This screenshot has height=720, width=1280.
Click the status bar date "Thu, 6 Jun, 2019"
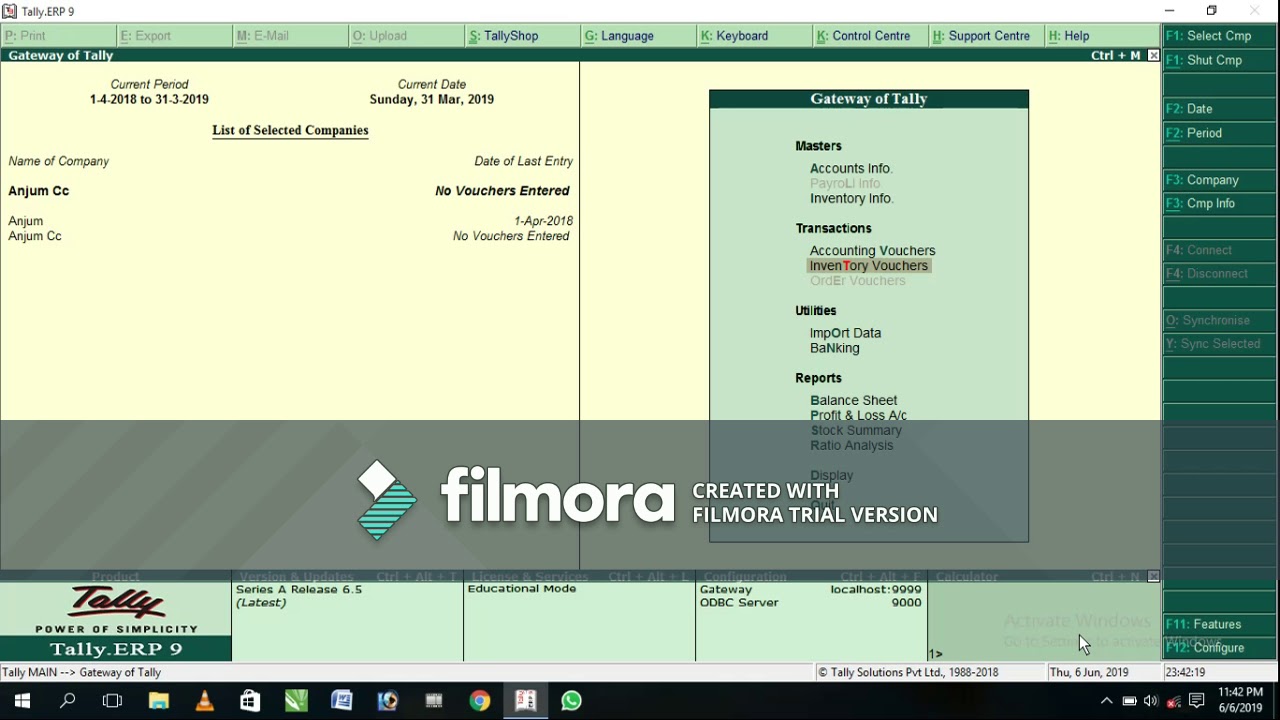[x=1089, y=673]
